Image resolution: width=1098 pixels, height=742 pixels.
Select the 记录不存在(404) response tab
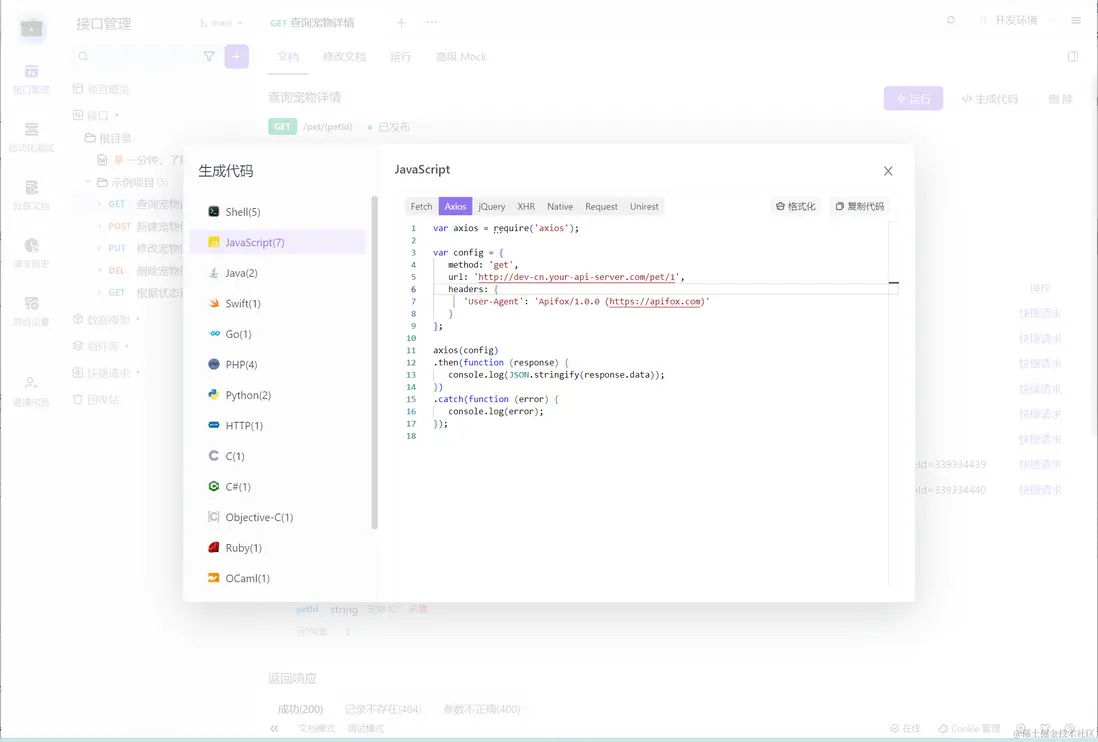click(x=383, y=709)
